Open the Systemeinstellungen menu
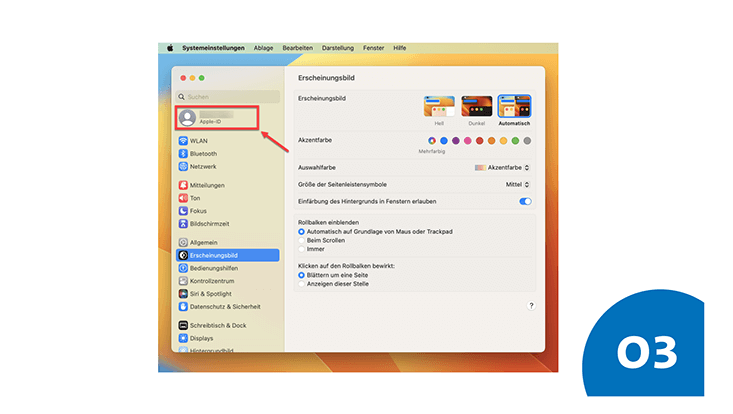The height and width of the screenshot is (414, 733). [213, 48]
